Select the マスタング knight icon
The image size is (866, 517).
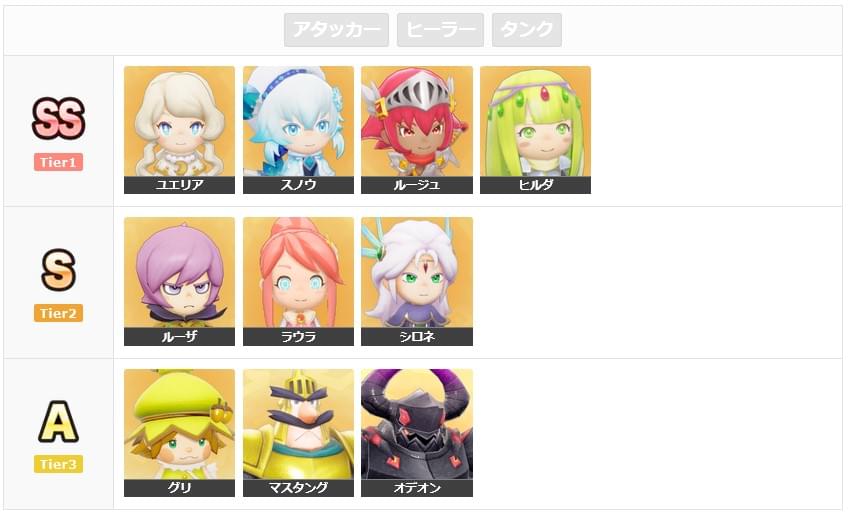click(x=298, y=433)
